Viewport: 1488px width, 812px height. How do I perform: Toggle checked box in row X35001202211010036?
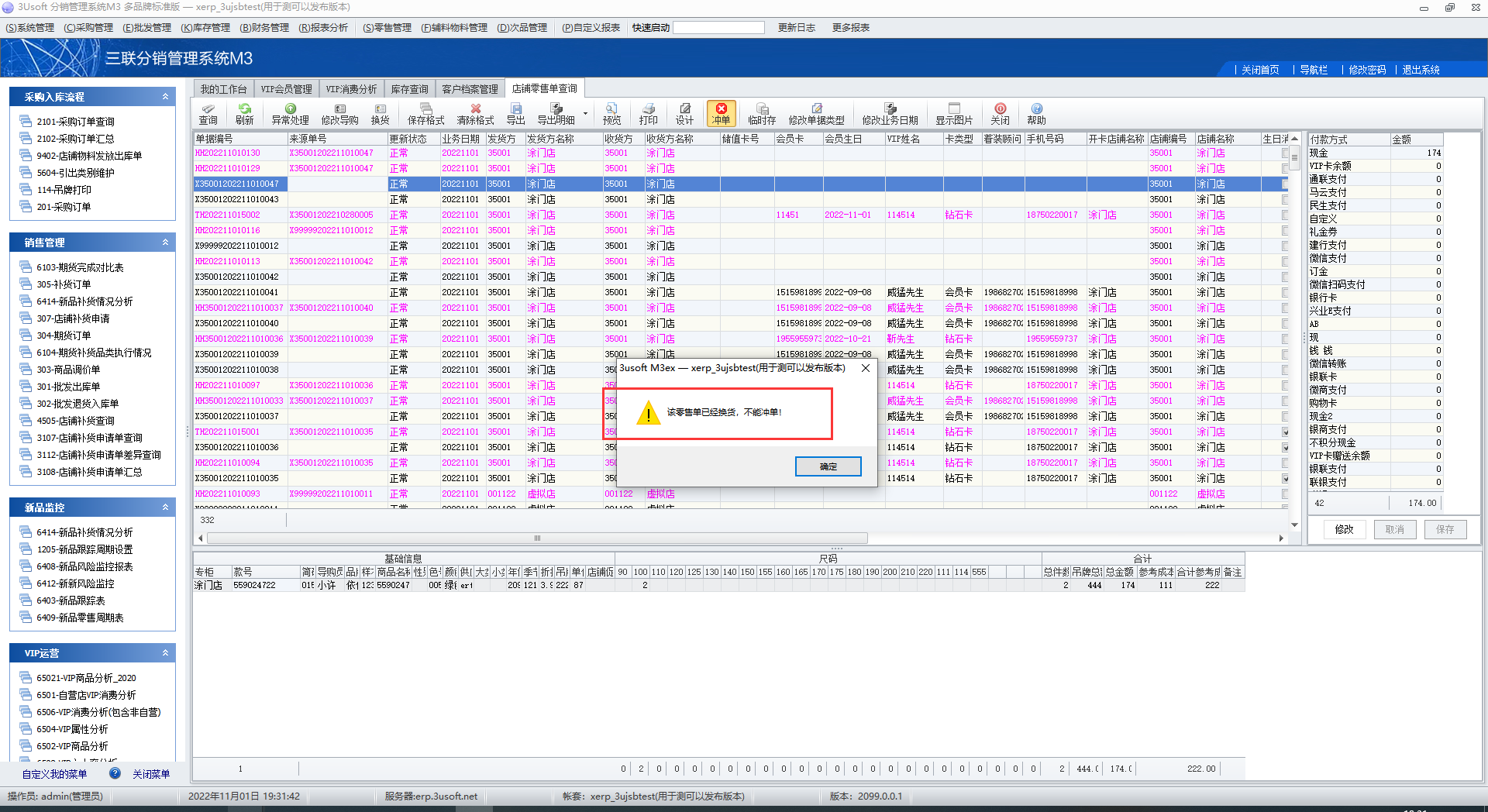1285,448
